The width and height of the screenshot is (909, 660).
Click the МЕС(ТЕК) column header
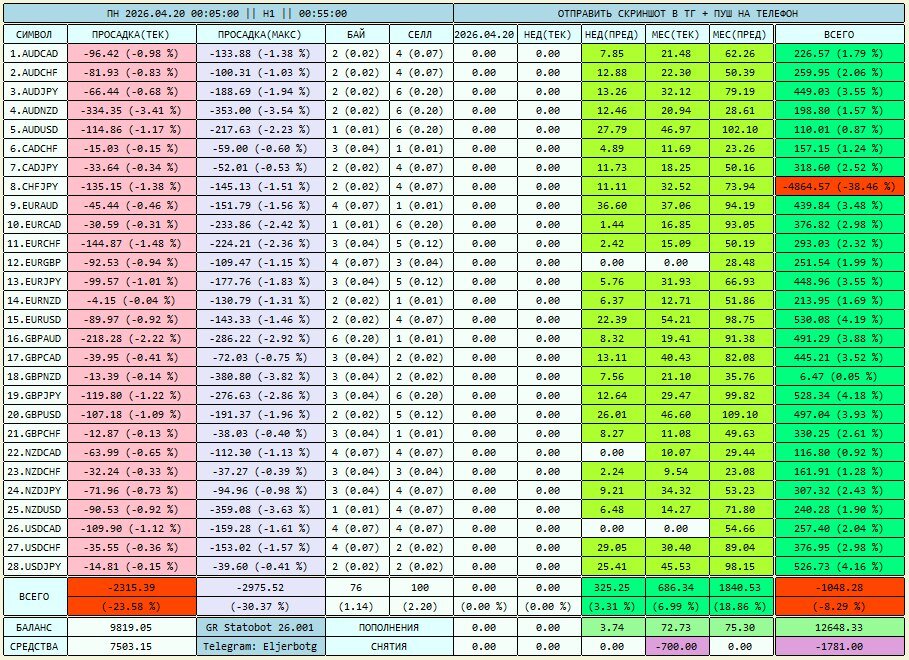point(676,34)
